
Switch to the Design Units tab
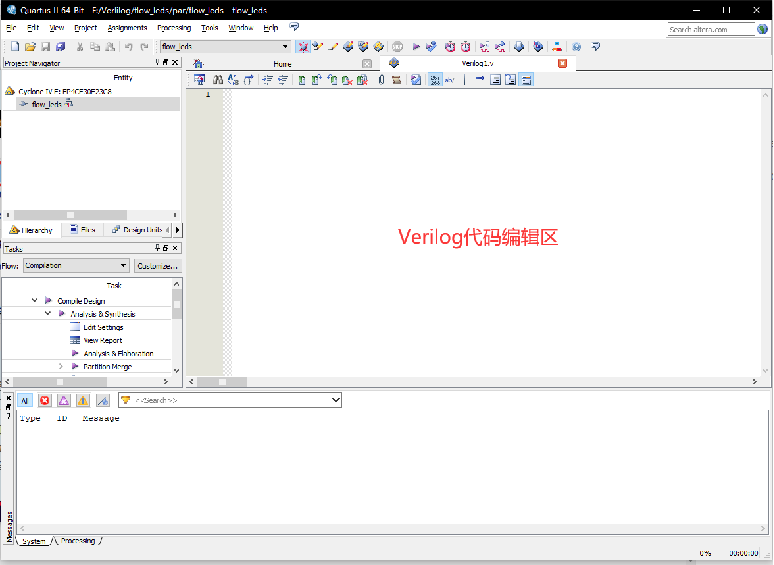click(137, 230)
